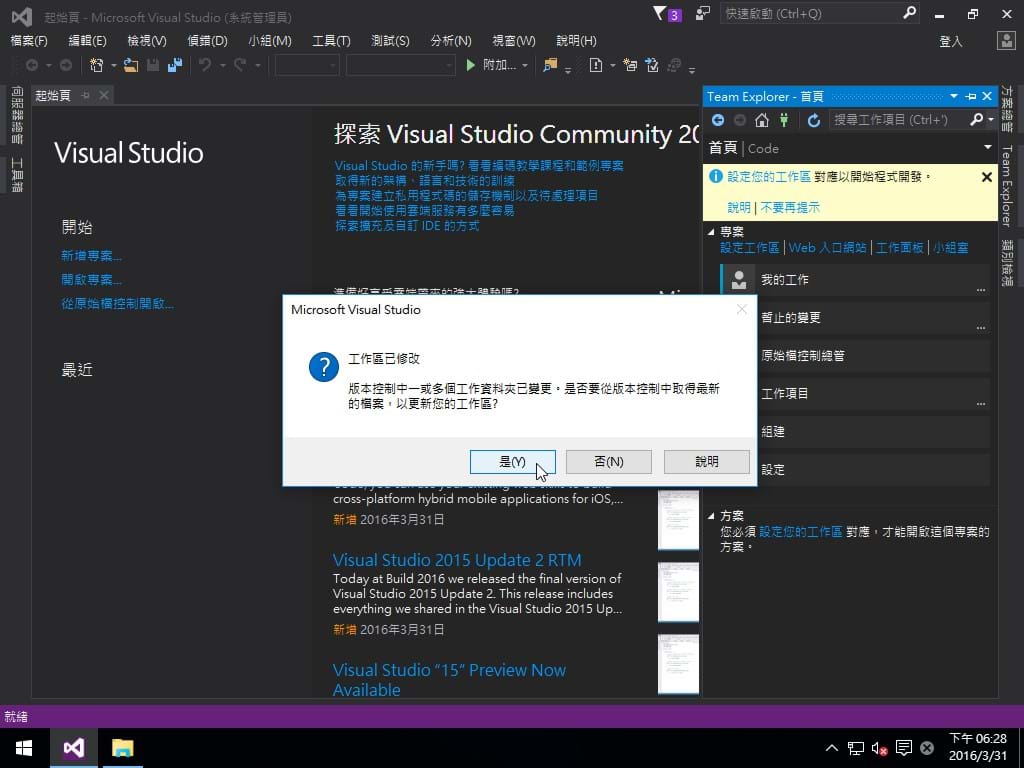Click the 開啟專案... link
Viewport: 1024px width, 768px height.
pyautogui.click(x=91, y=280)
